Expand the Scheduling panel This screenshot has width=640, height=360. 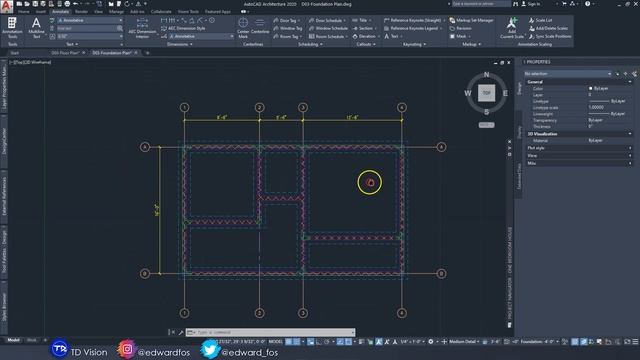(x=310, y=44)
